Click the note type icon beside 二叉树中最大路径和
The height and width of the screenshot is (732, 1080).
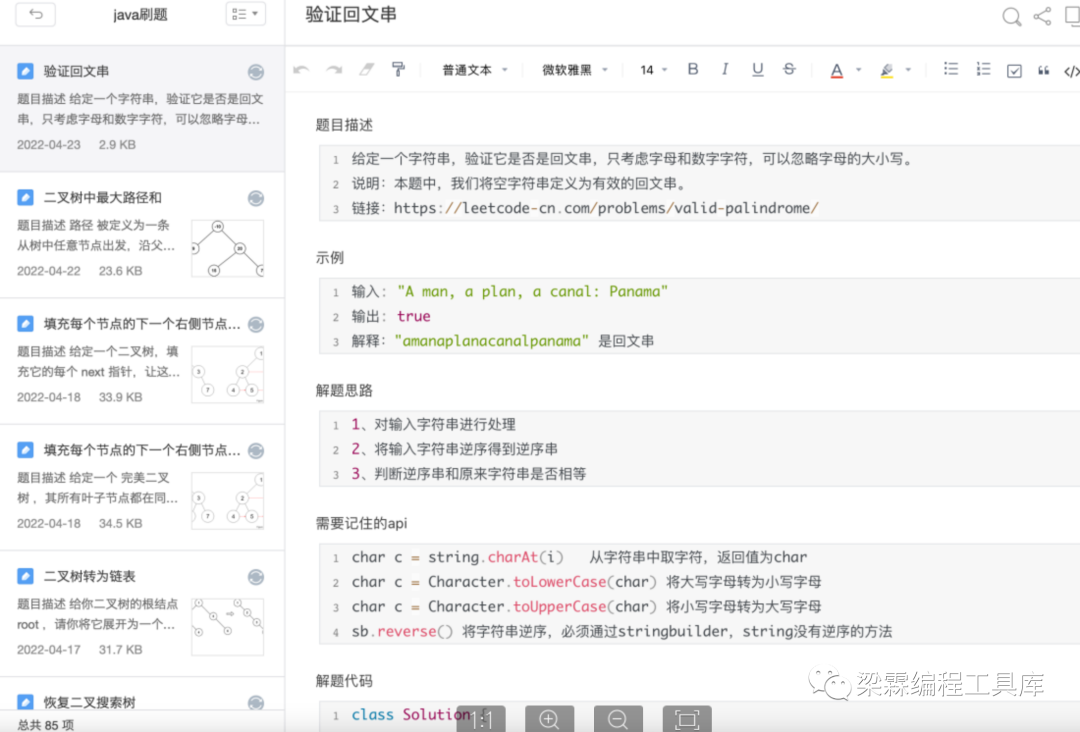(x=25, y=198)
